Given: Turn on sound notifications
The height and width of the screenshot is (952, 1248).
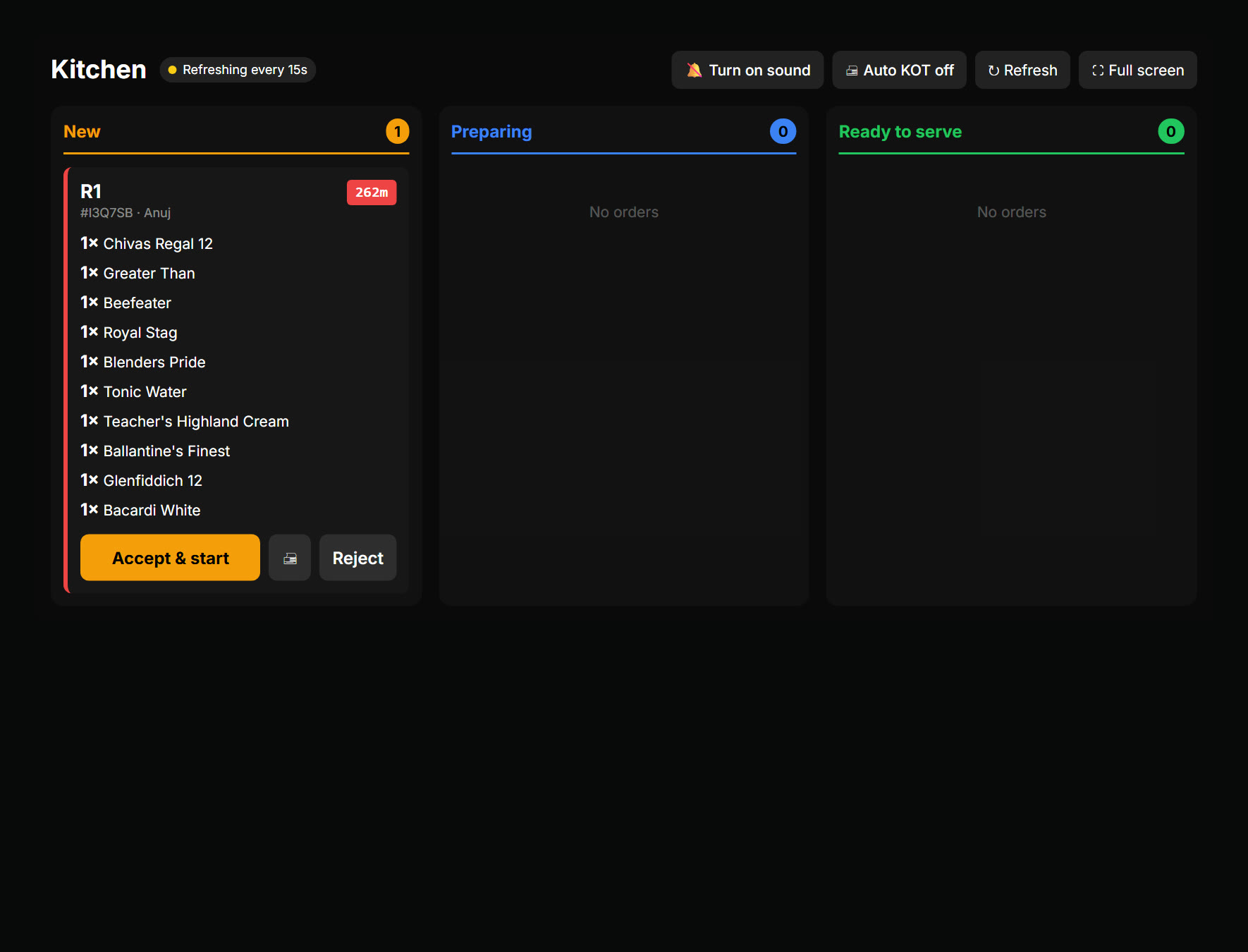Looking at the screenshot, I should [x=747, y=70].
